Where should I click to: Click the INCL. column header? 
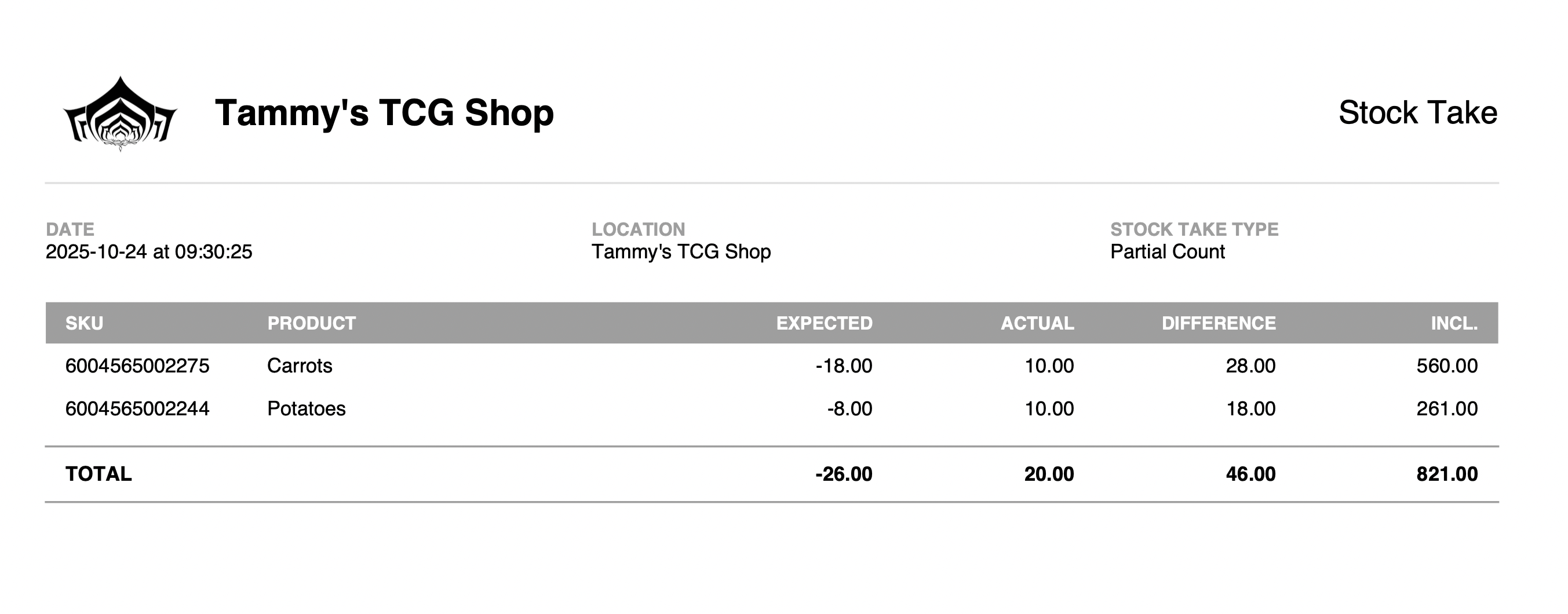click(1454, 323)
